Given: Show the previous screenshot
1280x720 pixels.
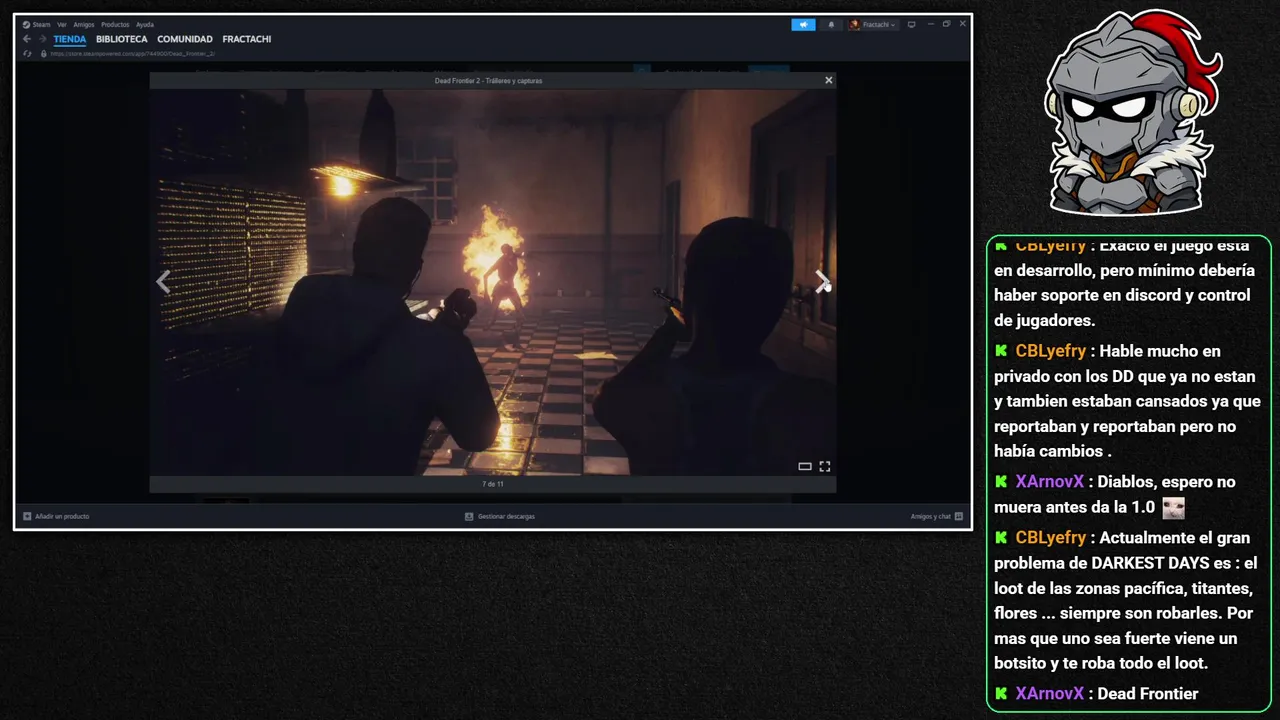Looking at the screenshot, I should (163, 282).
